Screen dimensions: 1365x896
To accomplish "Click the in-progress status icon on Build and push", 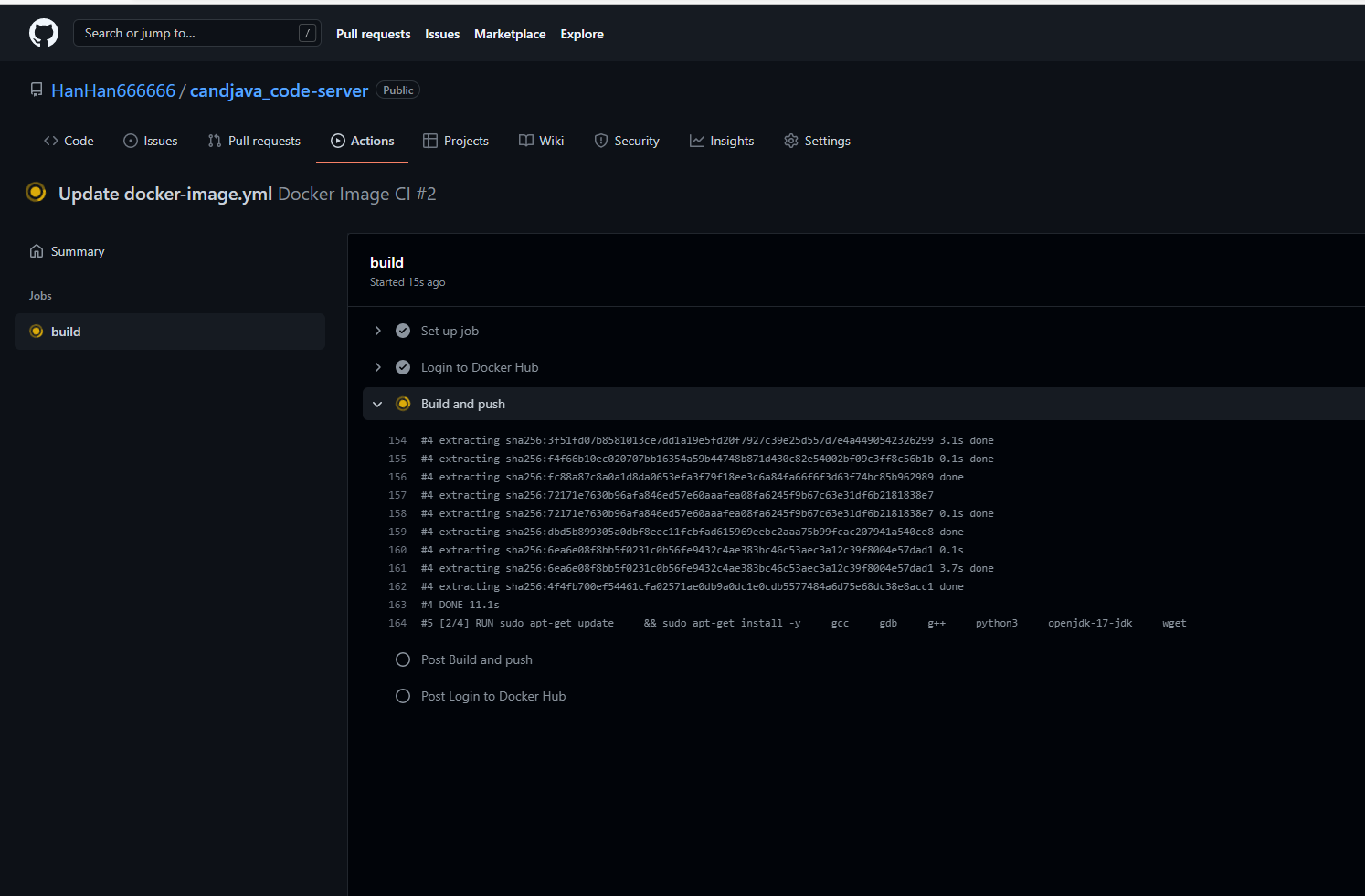I will tap(403, 404).
